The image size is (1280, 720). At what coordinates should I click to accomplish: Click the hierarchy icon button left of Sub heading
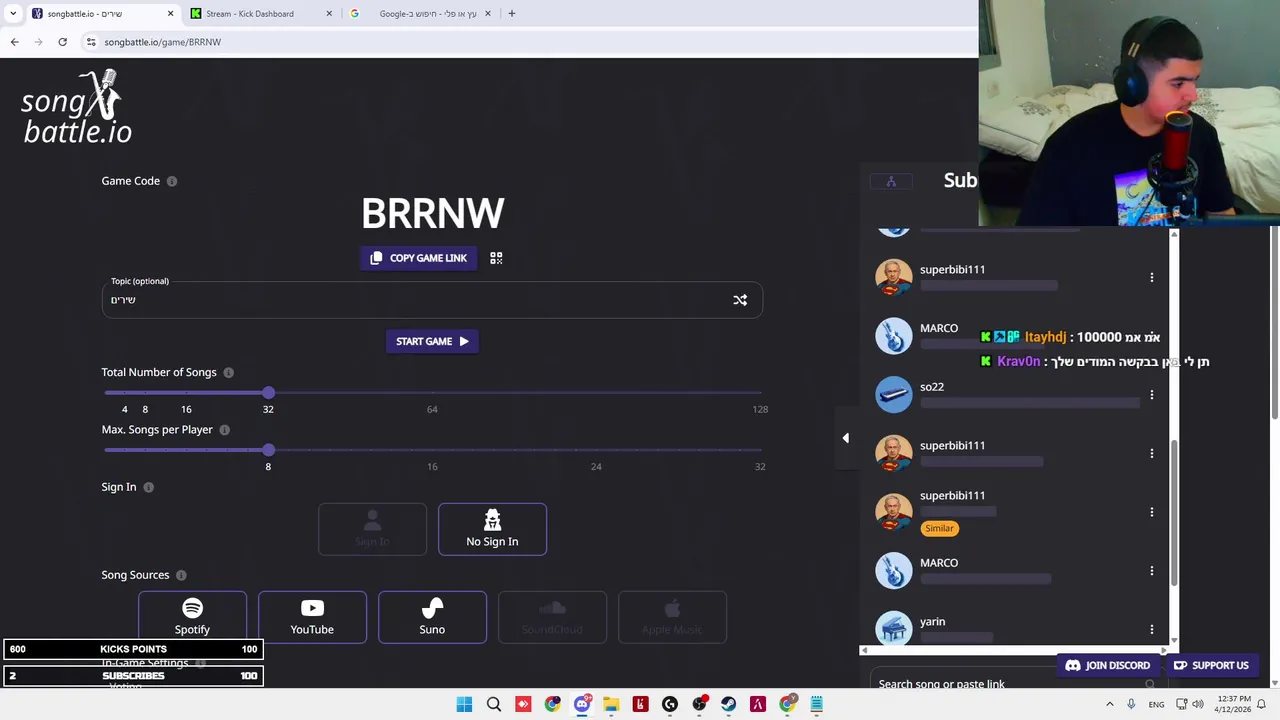[891, 181]
